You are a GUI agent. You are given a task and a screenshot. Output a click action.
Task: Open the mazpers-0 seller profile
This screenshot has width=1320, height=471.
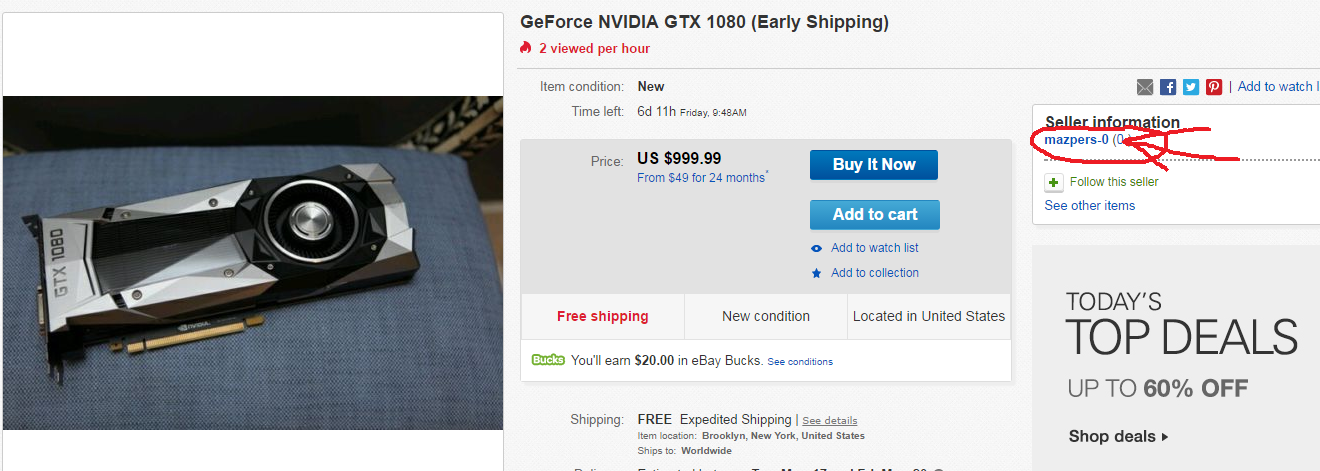click(1076, 140)
